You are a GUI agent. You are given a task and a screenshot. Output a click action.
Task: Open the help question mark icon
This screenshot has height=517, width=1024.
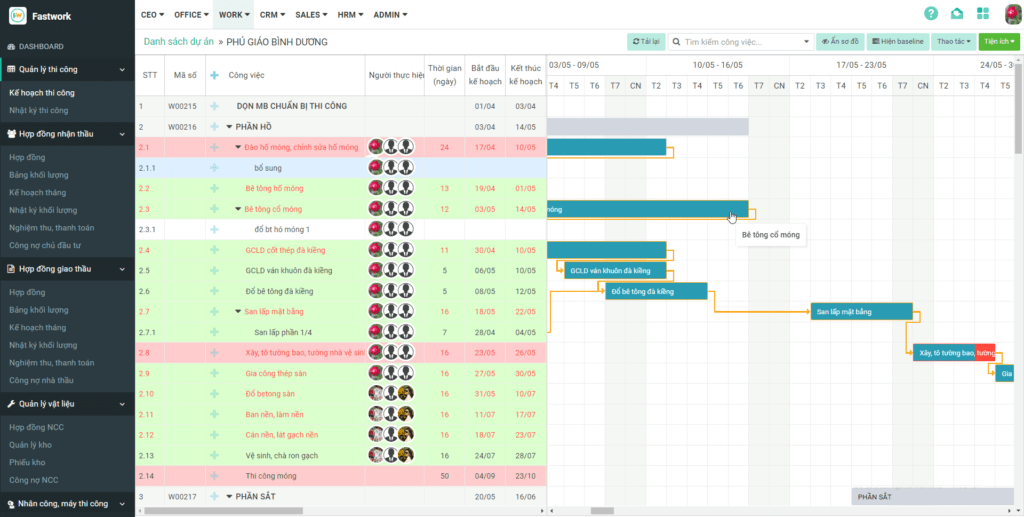(x=931, y=14)
